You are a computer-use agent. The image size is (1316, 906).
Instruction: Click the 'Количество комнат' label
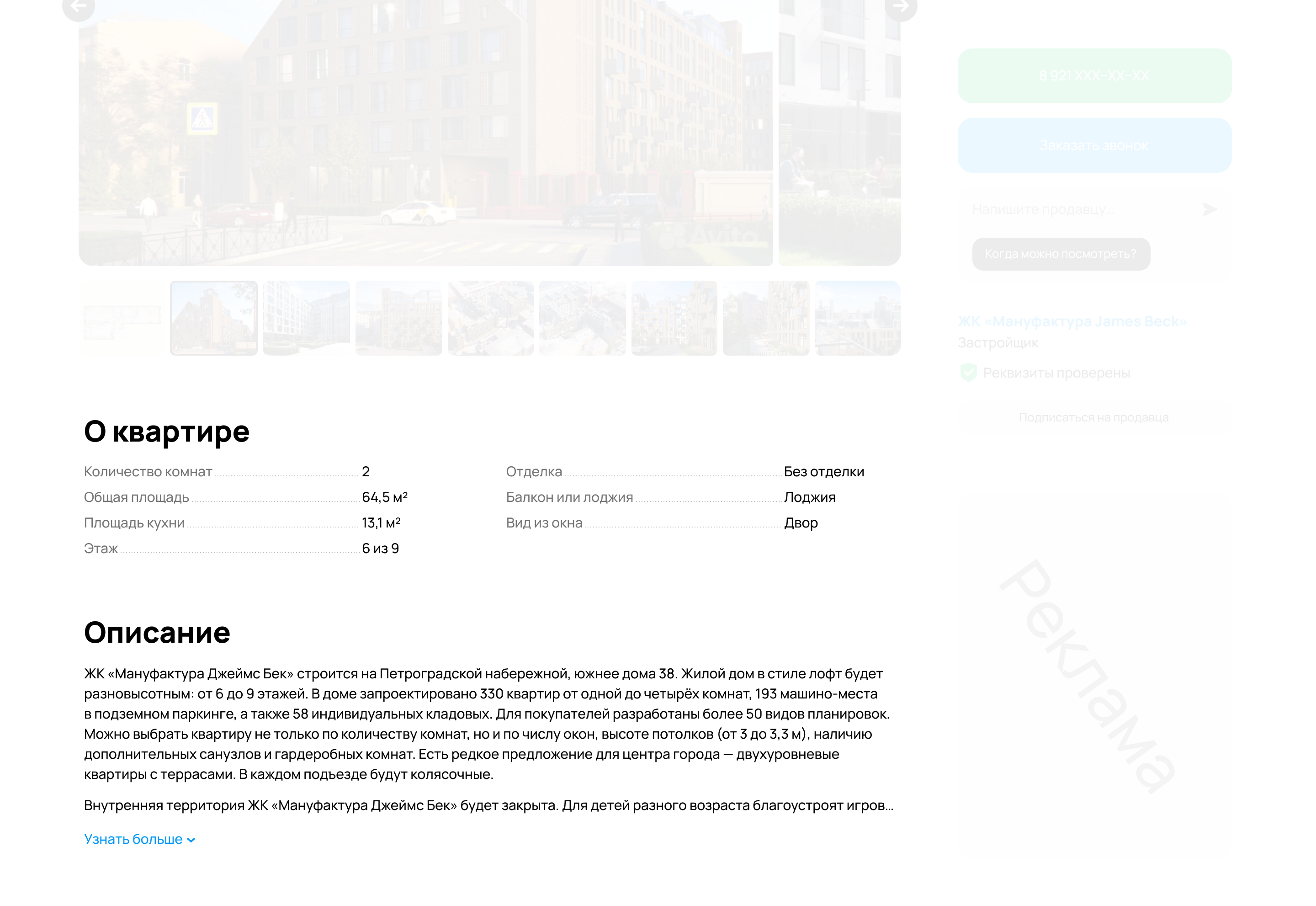[x=148, y=472]
